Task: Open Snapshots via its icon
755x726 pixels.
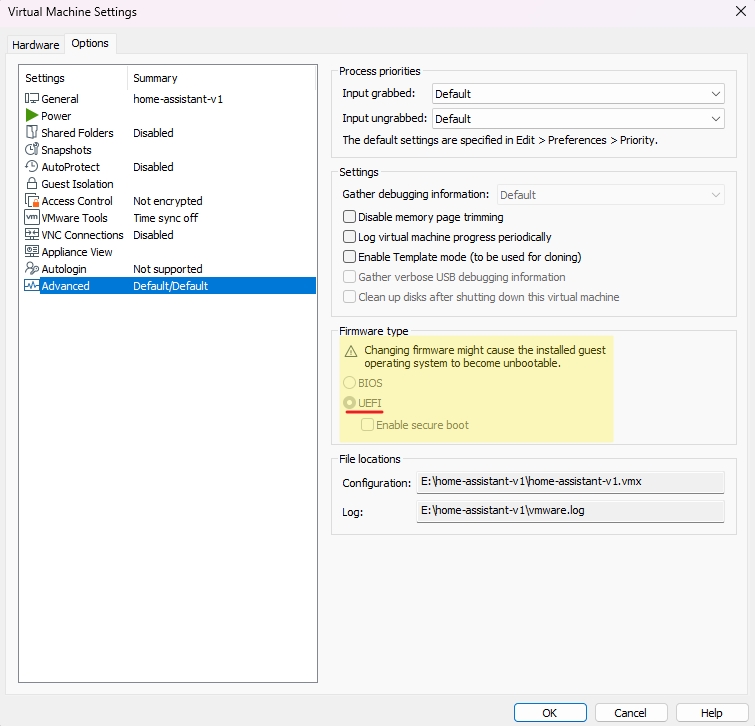Action: tap(32, 150)
